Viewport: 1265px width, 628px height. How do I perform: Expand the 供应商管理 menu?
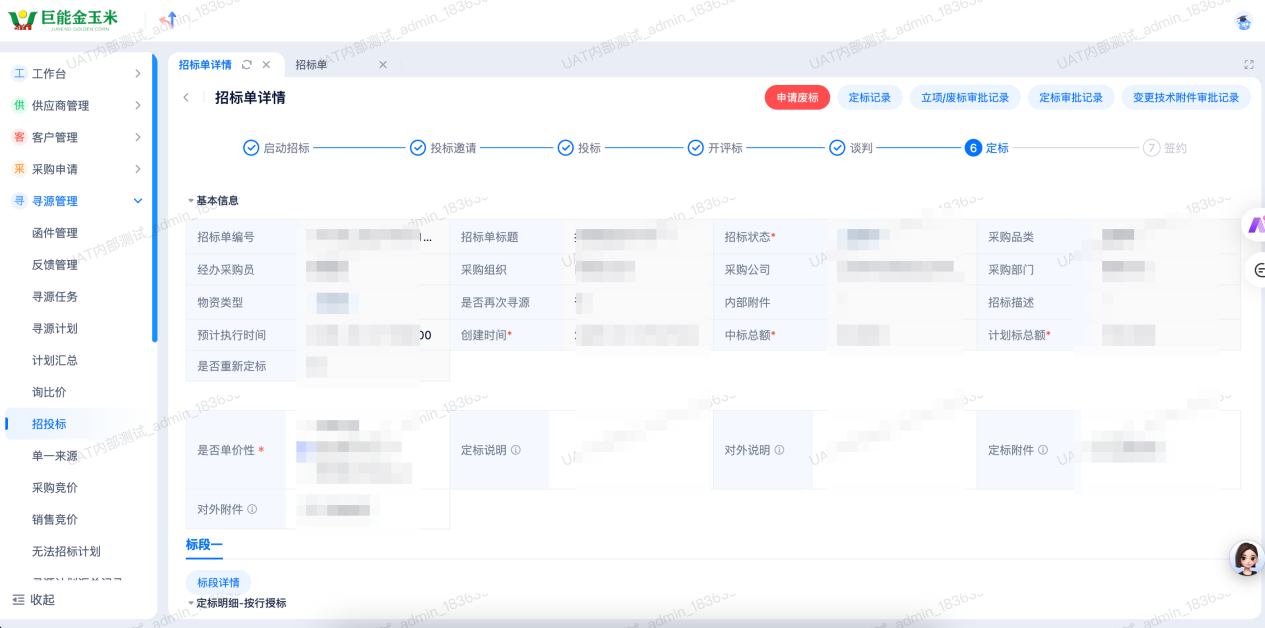click(x=137, y=106)
